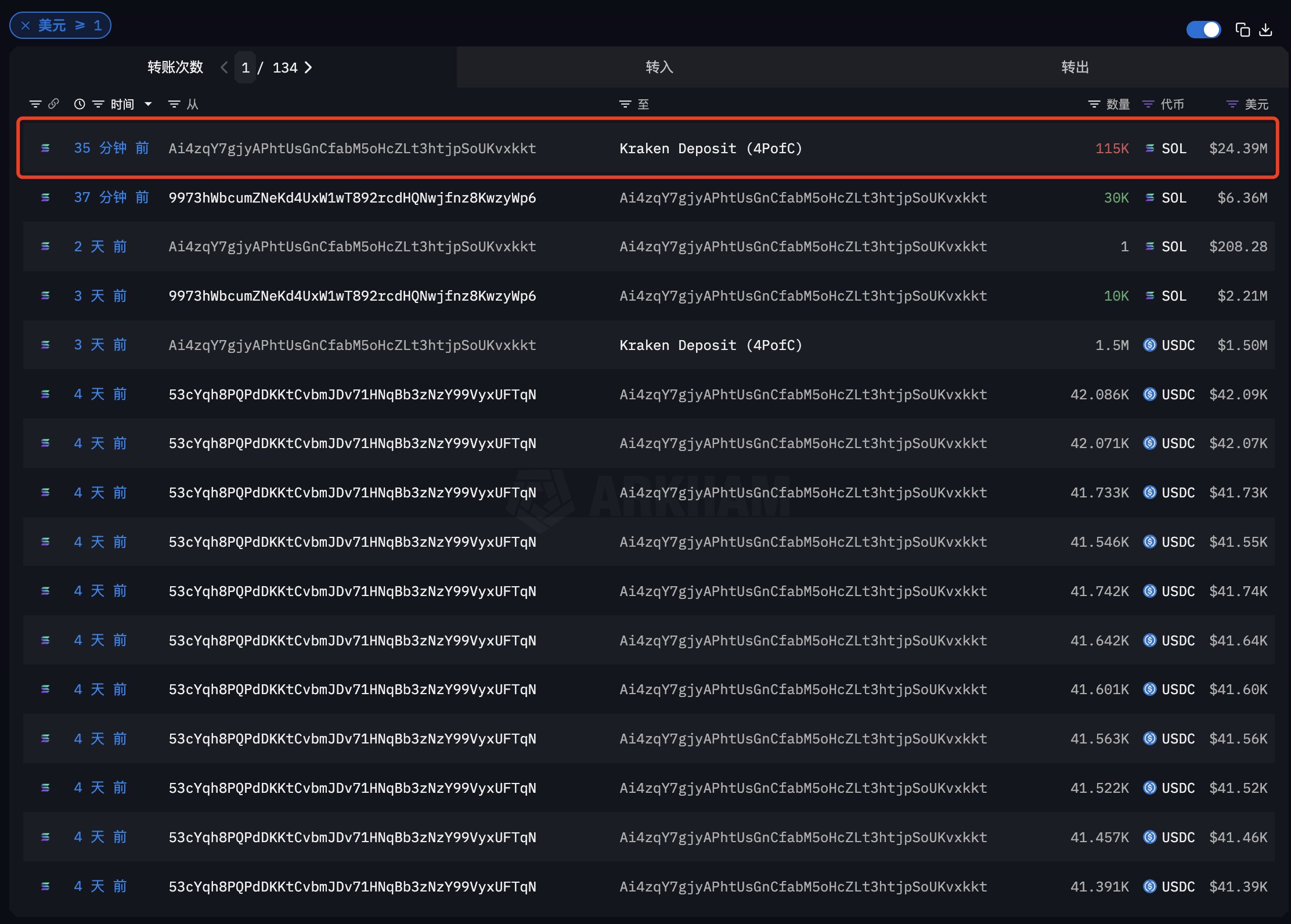Remove the 美元 ≥ 1 filter chip
The width and height of the screenshot is (1291, 924).
[26, 26]
